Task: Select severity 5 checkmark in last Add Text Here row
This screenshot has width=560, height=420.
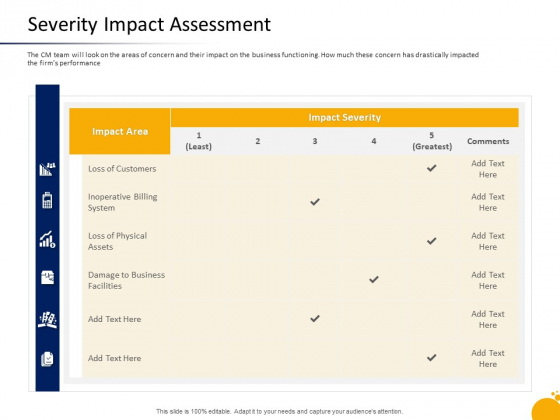Action: (431, 357)
